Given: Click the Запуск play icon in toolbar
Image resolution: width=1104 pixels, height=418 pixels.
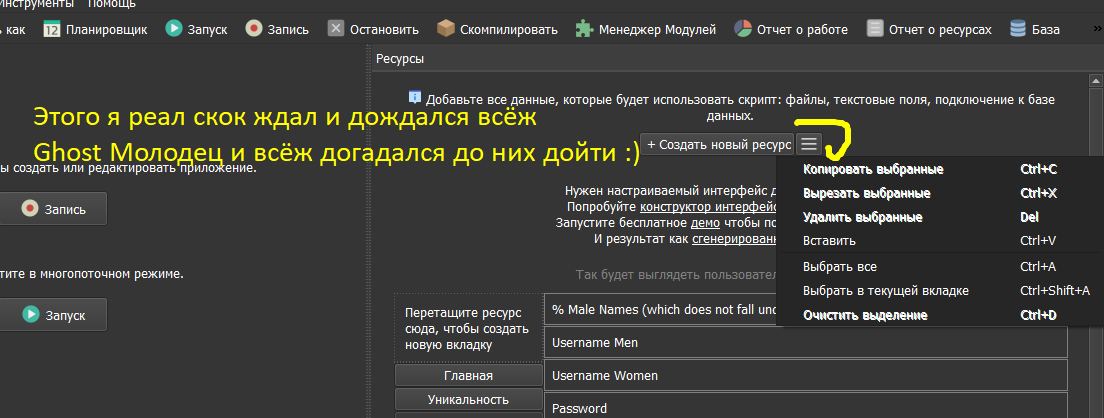Looking at the screenshot, I should pyautogui.click(x=174, y=29).
